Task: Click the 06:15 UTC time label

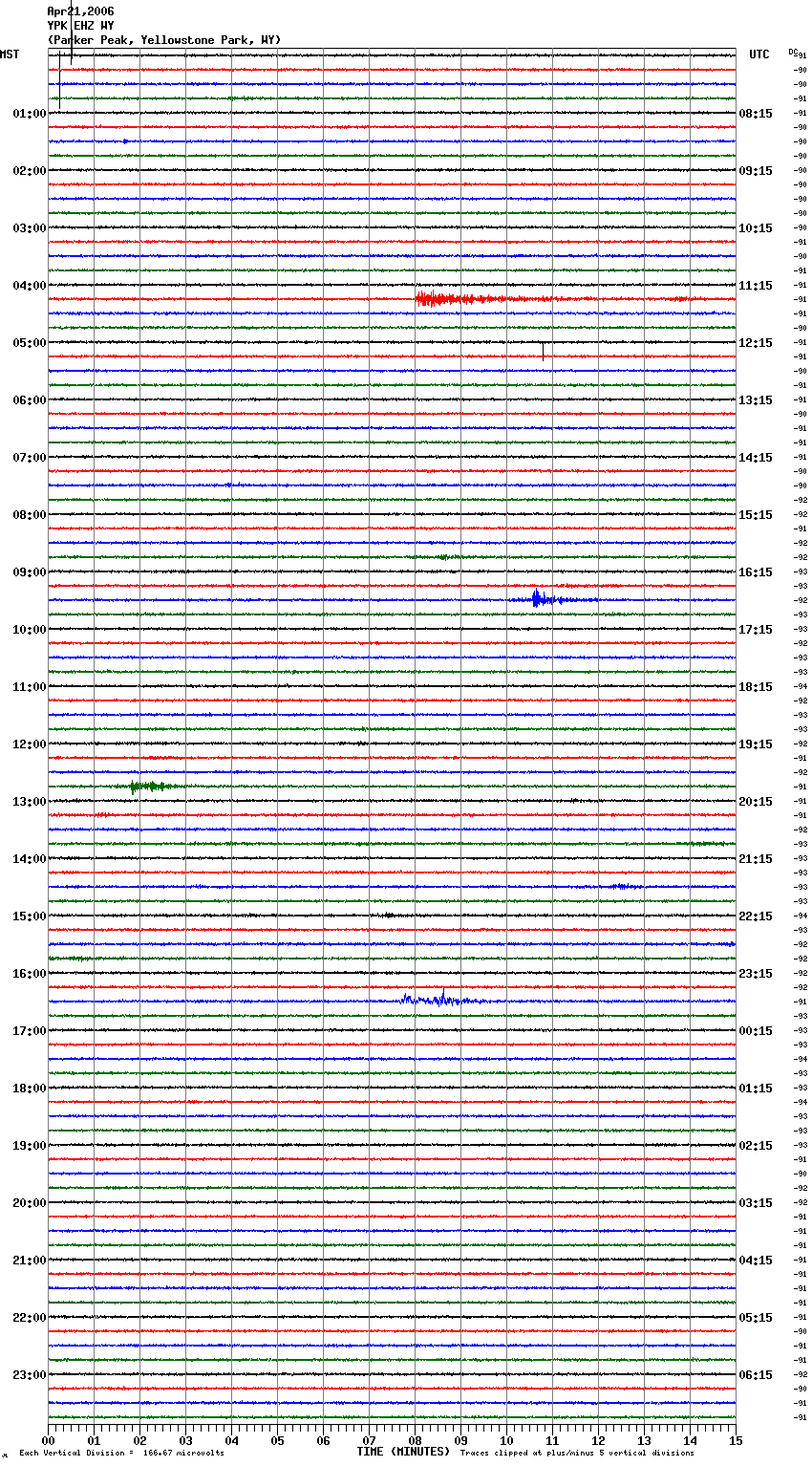Action: point(756,1375)
